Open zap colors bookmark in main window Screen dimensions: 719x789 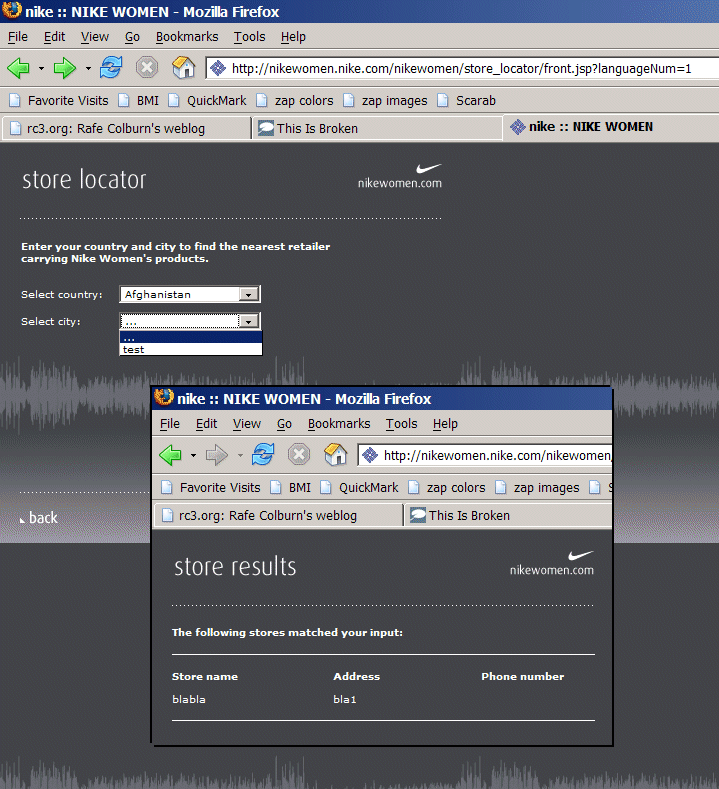click(x=295, y=101)
